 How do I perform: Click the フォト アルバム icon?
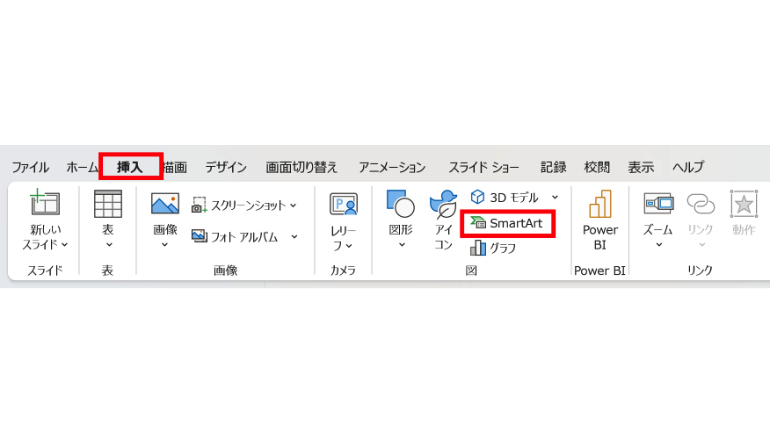tap(199, 236)
